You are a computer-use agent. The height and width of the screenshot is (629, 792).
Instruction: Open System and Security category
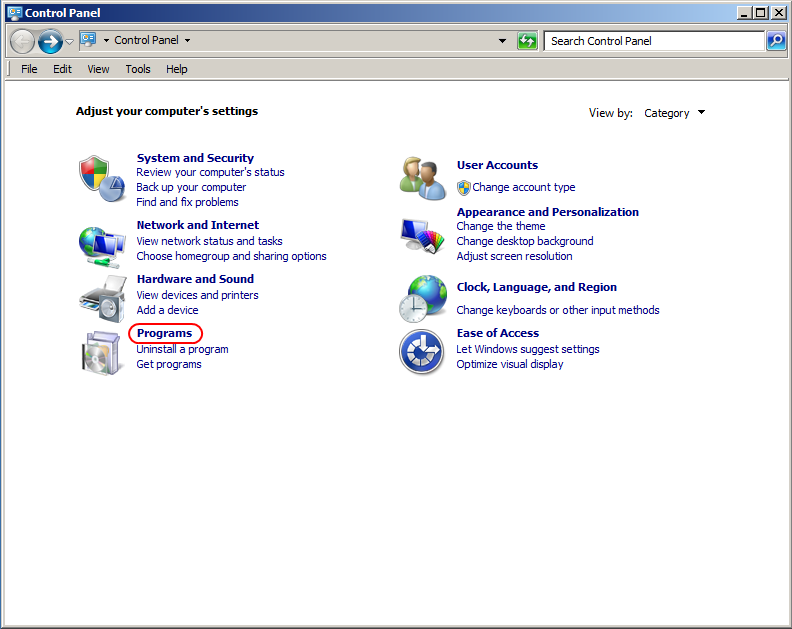tap(195, 158)
